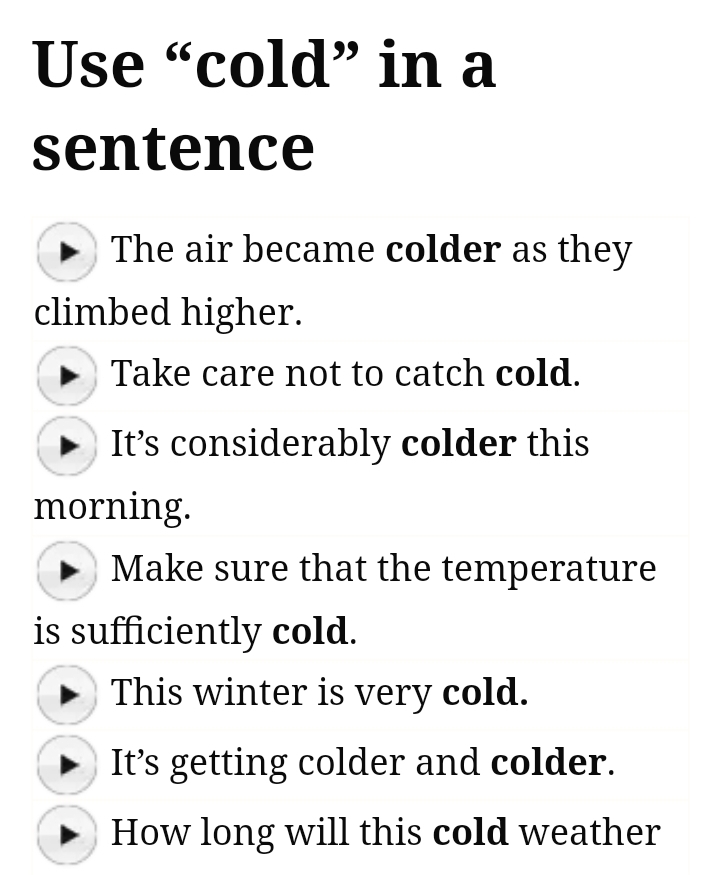
Task: Play "How long will this cold weather" audio
Action: click(66, 834)
